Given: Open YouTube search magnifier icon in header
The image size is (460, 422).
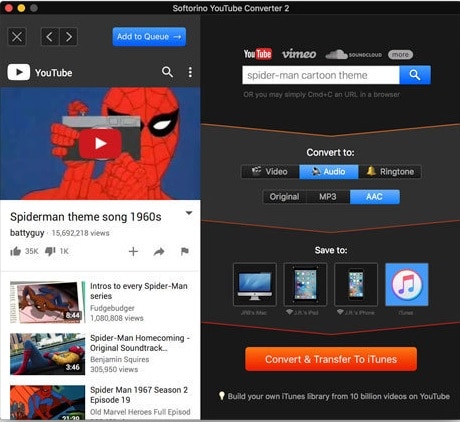Looking at the screenshot, I should pos(167,72).
